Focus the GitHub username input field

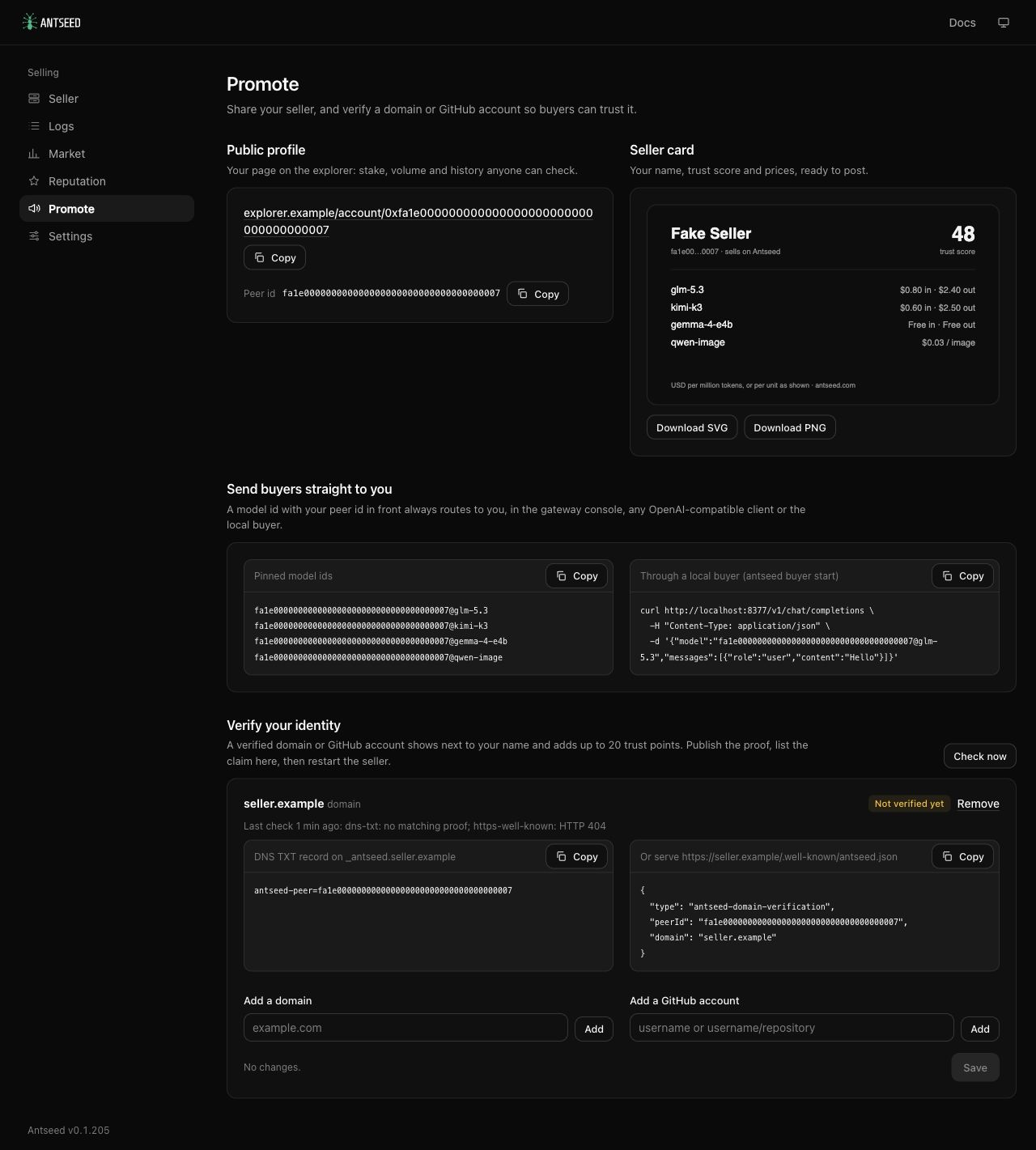(792, 1028)
